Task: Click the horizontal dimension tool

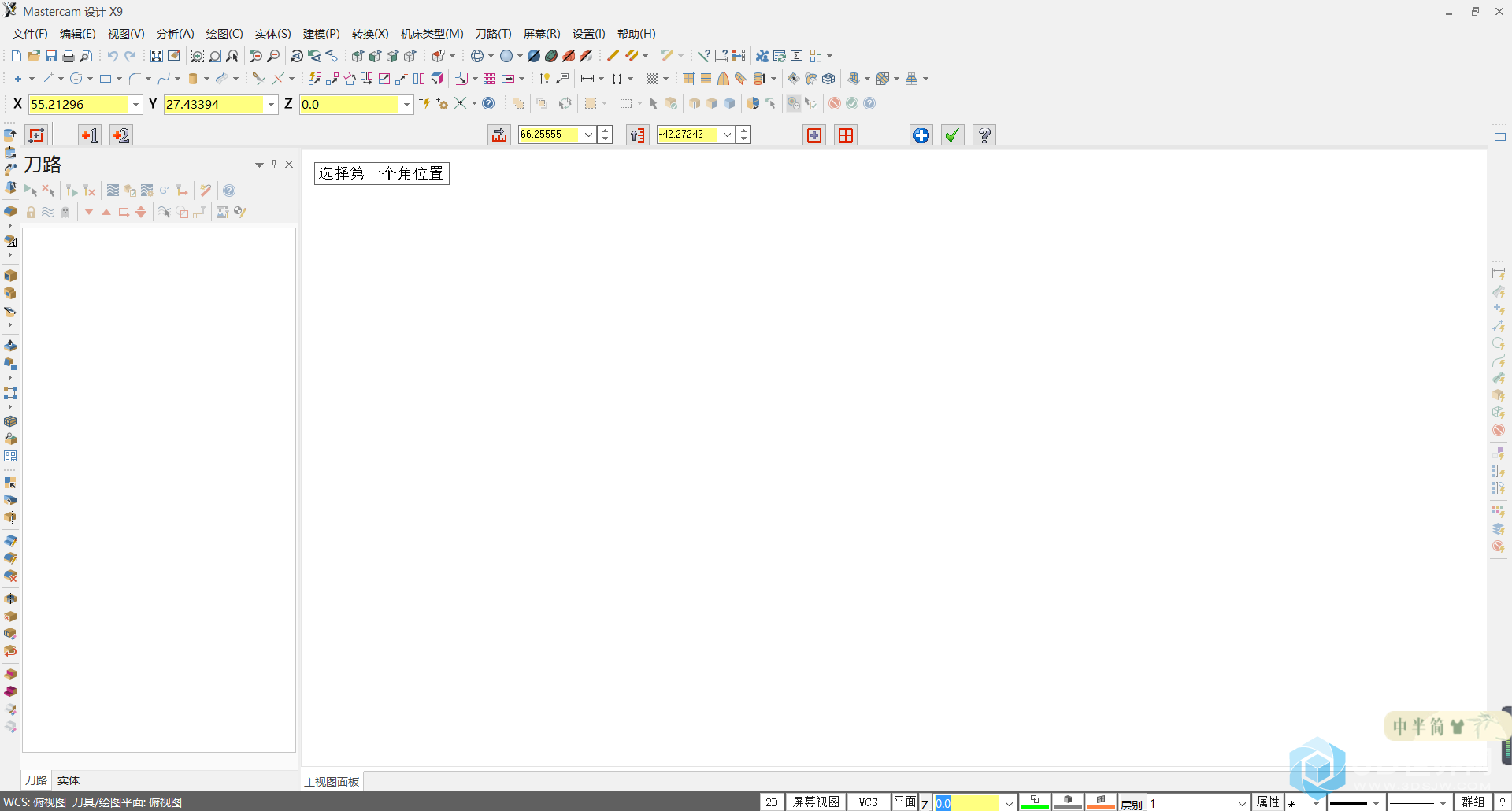Action: point(587,79)
